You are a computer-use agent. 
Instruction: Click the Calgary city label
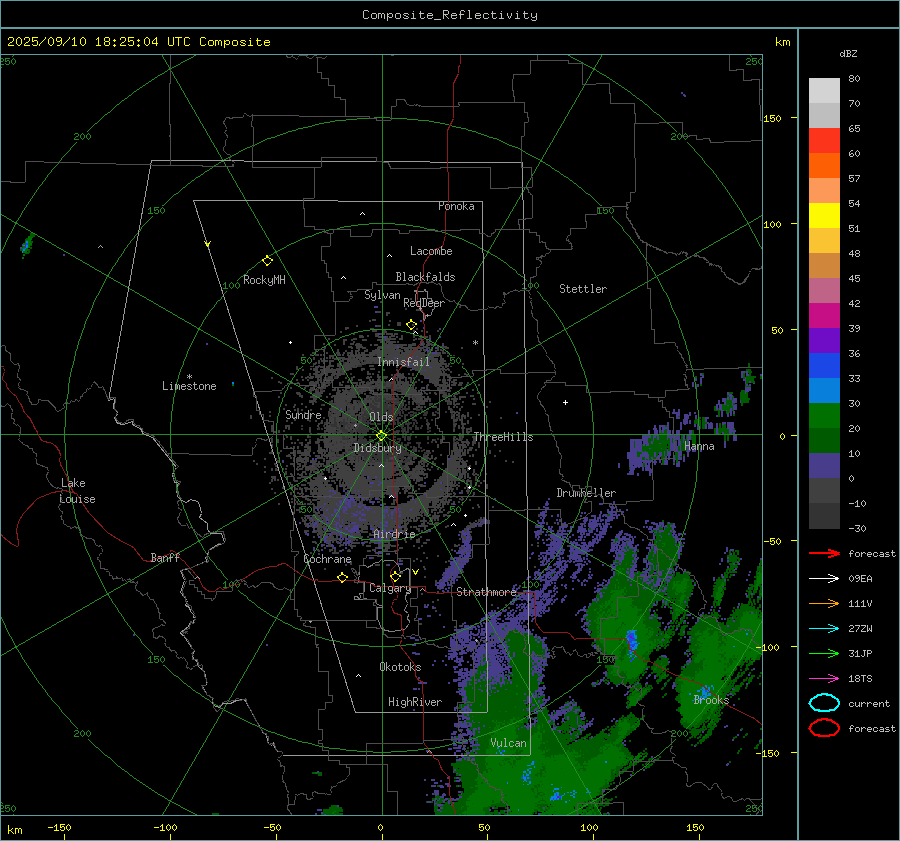390,588
